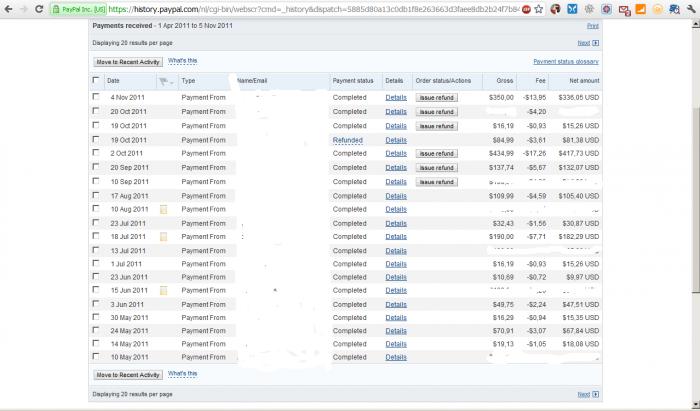Click the page's vertical scrollbar
The height and width of the screenshot is (411, 700).
click(694, 200)
